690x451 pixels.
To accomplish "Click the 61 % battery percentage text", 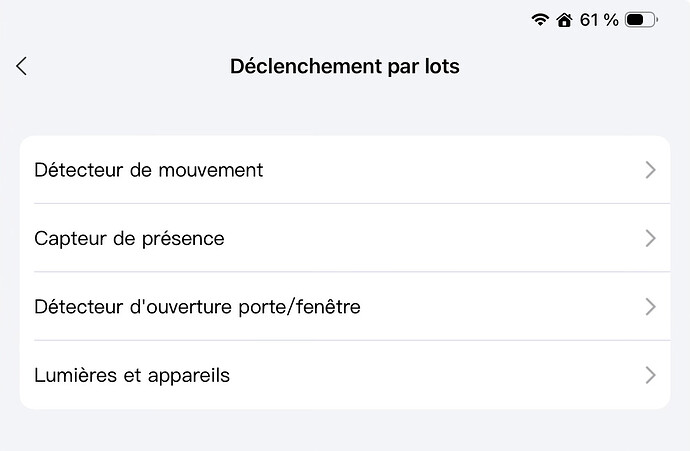I will tap(599, 19).
